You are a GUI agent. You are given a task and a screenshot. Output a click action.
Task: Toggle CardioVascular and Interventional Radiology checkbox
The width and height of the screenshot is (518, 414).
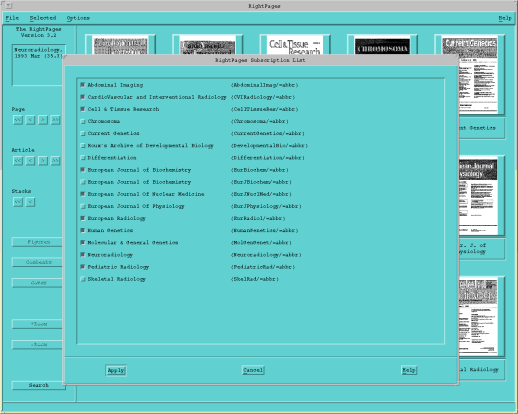pos(83,97)
